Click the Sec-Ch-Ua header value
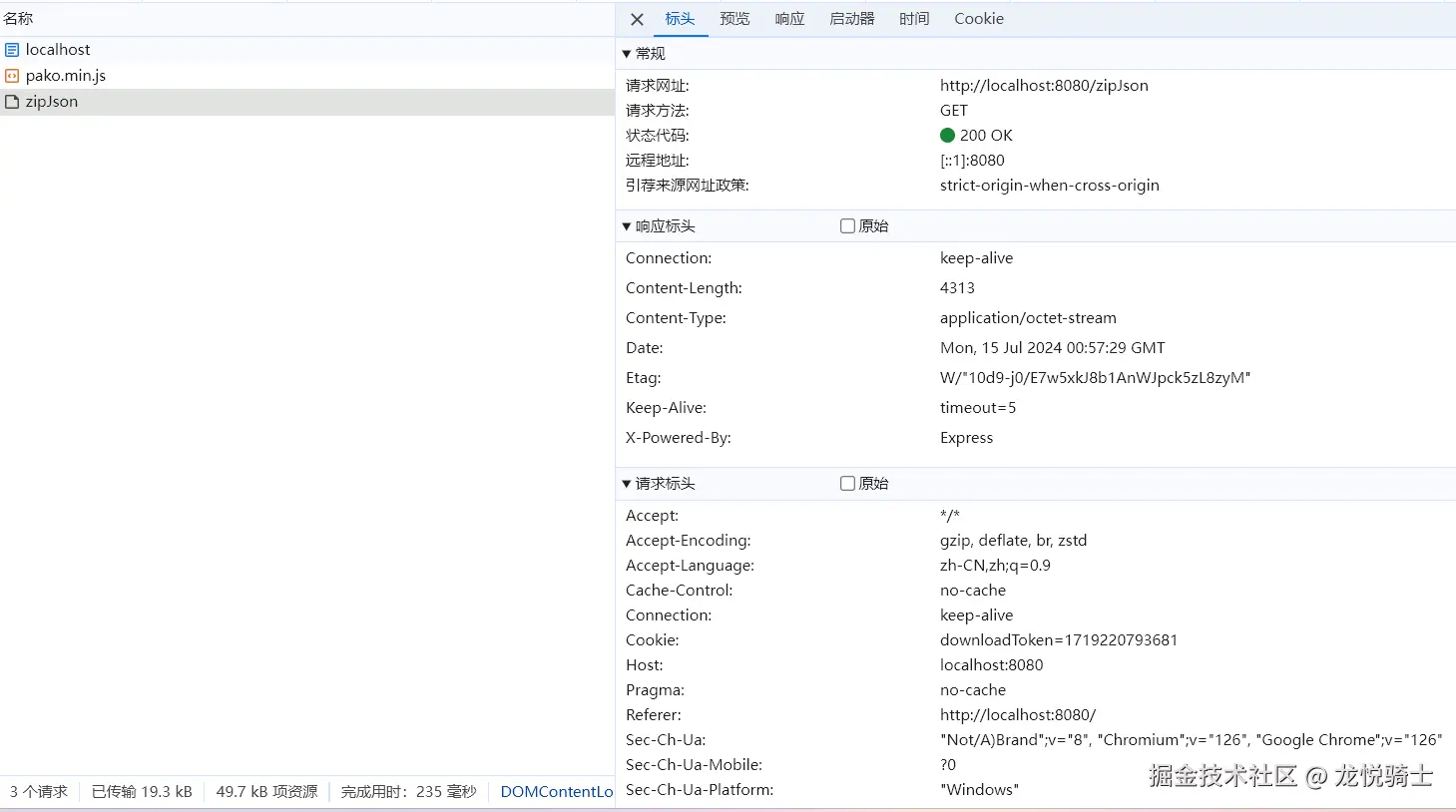This screenshot has height=812, width=1456. point(1191,740)
